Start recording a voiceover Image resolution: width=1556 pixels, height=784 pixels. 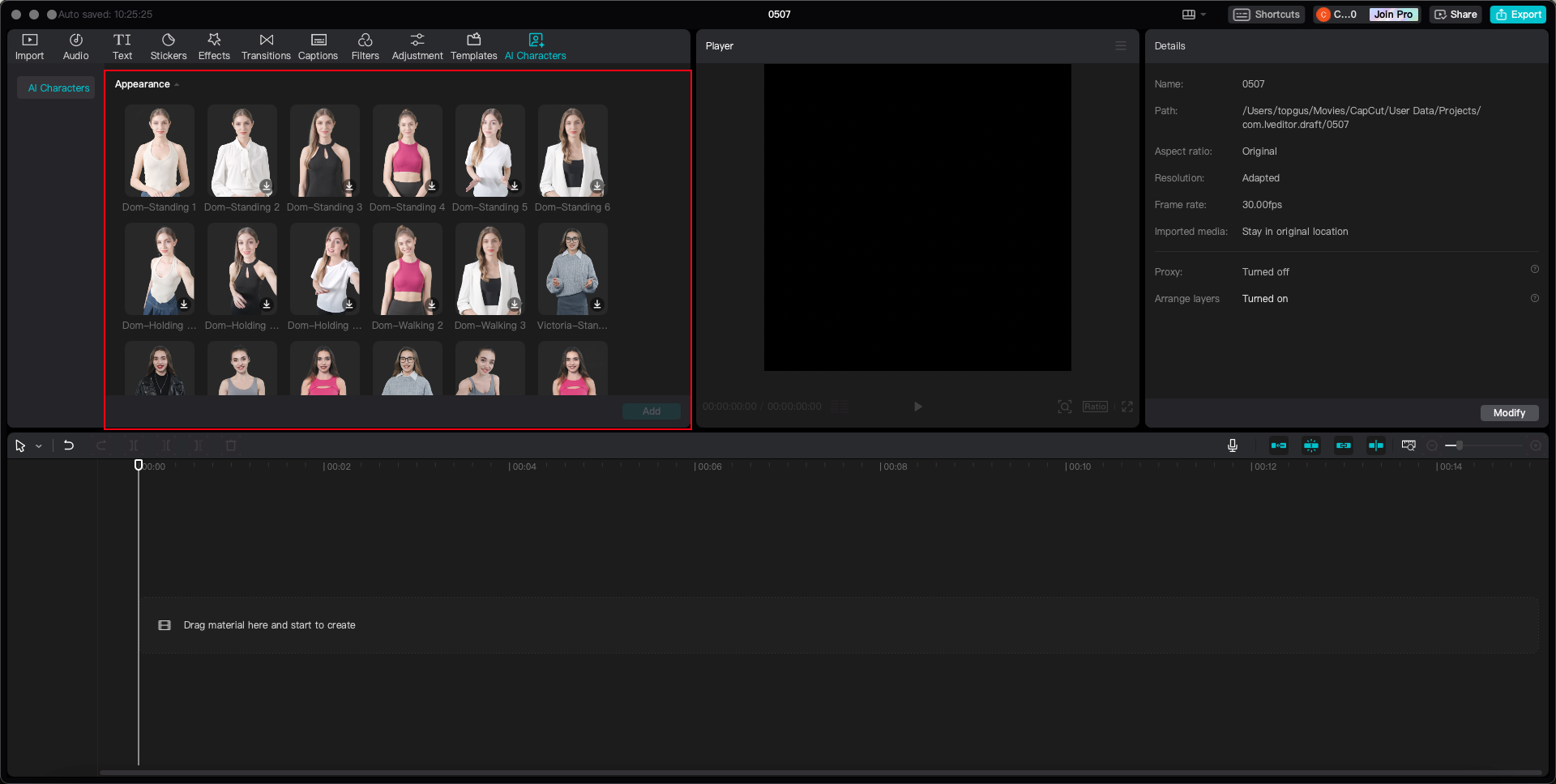click(x=1233, y=445)
